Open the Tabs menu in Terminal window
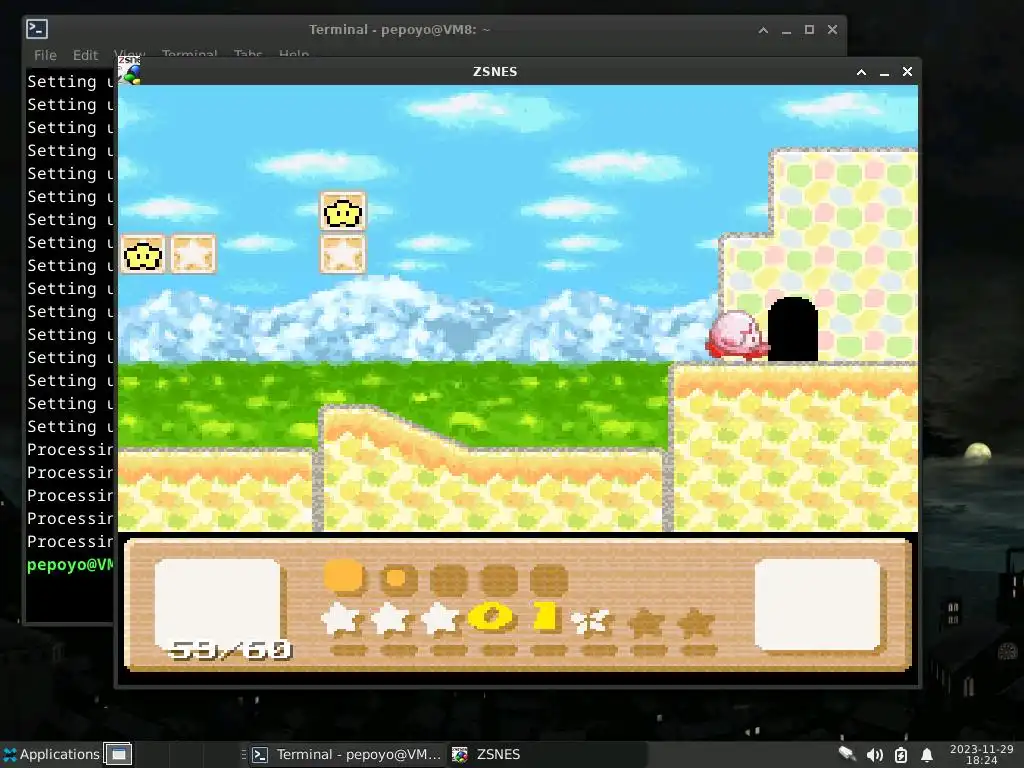 [x=248, y=54]
